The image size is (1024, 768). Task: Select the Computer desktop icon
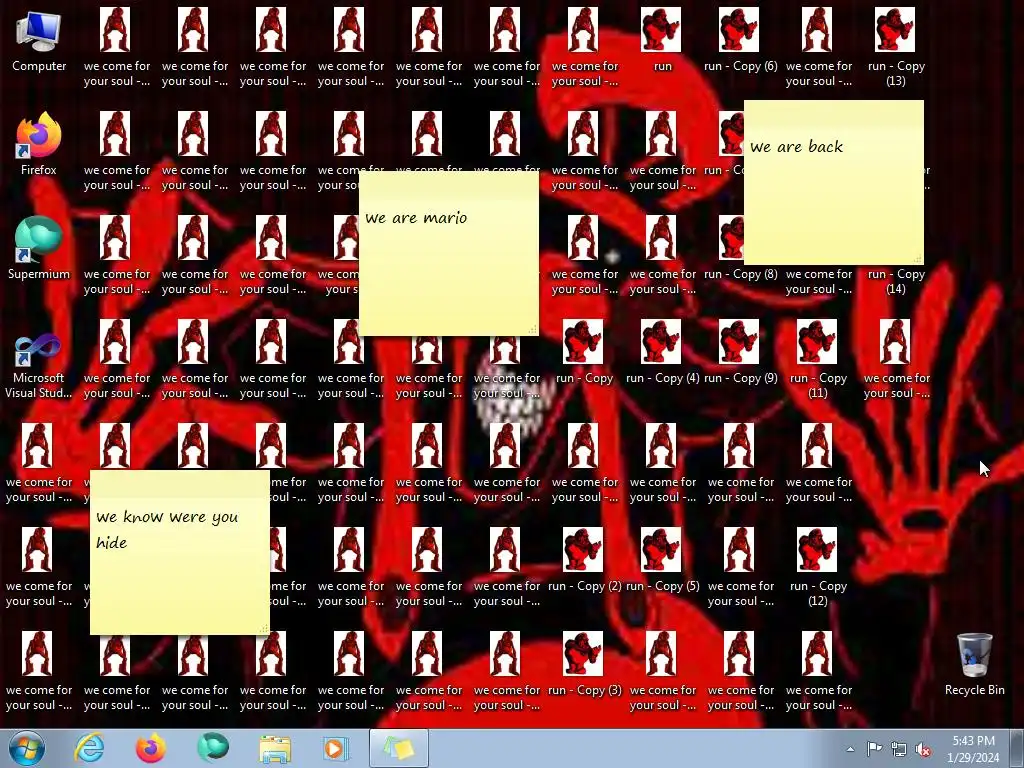click(39, 40)
